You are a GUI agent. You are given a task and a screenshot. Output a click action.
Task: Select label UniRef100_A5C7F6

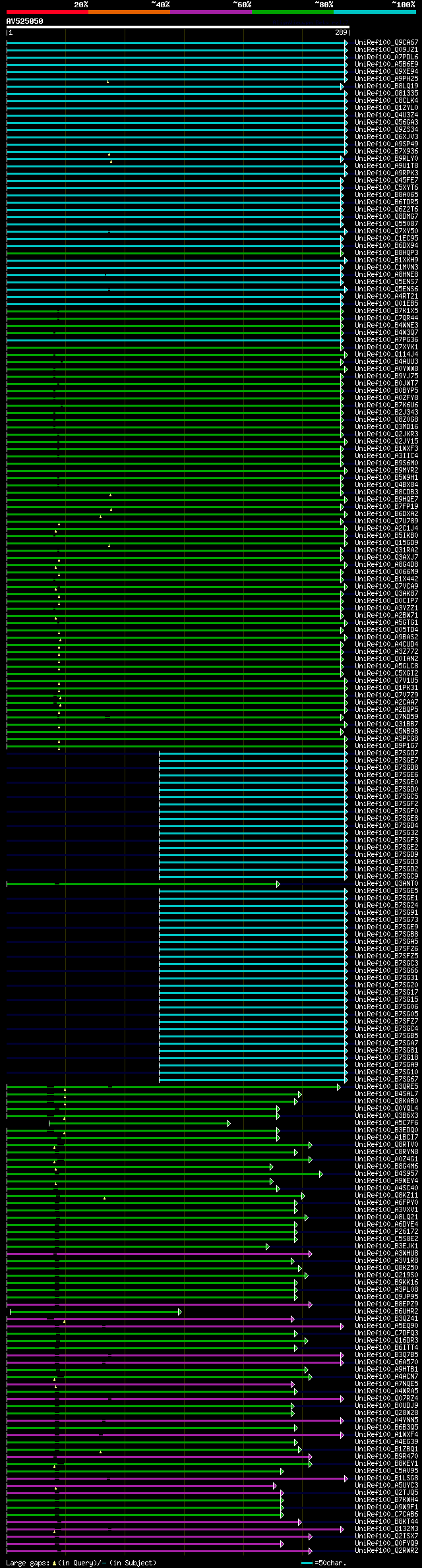pyautogui.click(x=386, y=1123)
